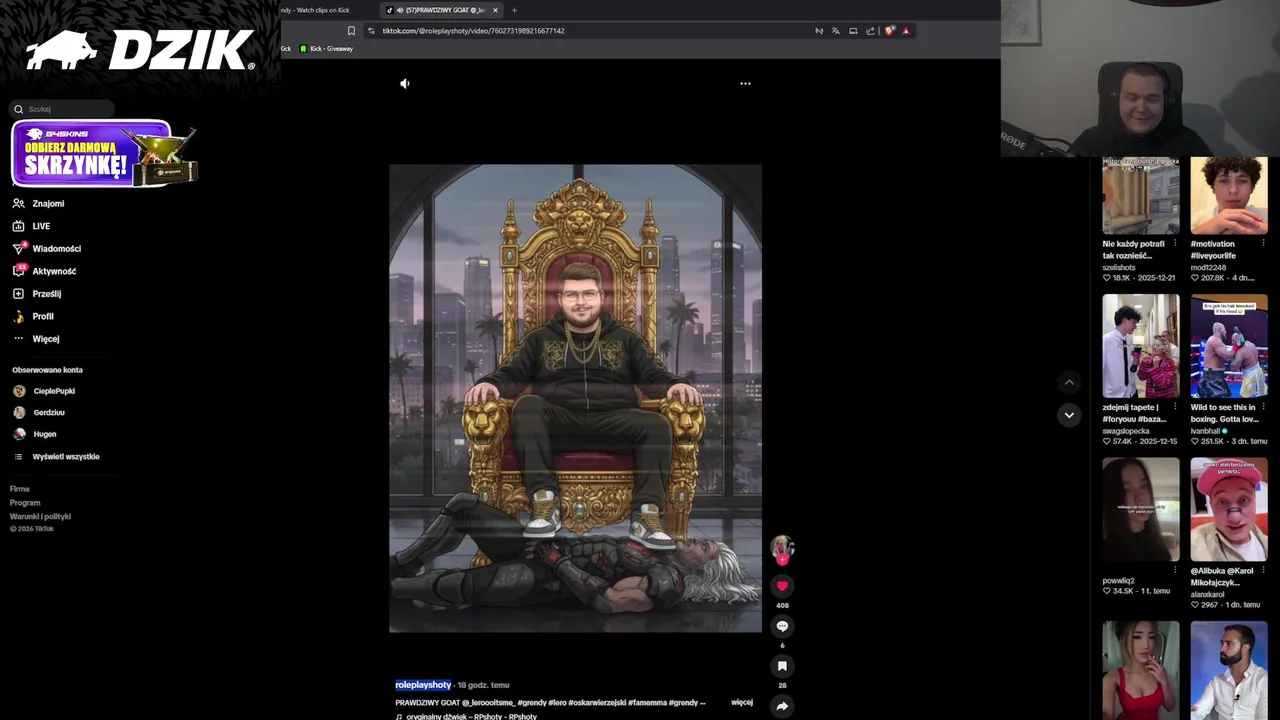
Task: Open '@Alibuka @Karol Mikołajczyk' video thumbnail
Action: tap(1229, 509)
